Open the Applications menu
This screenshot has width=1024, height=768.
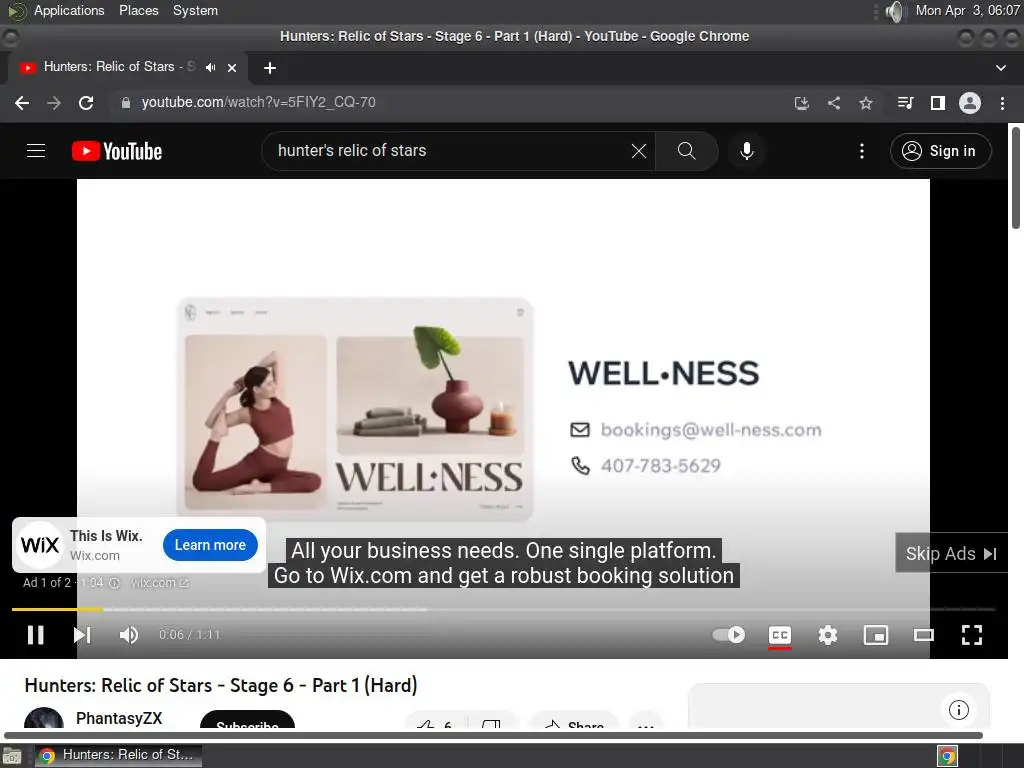(x=69, y=10)
